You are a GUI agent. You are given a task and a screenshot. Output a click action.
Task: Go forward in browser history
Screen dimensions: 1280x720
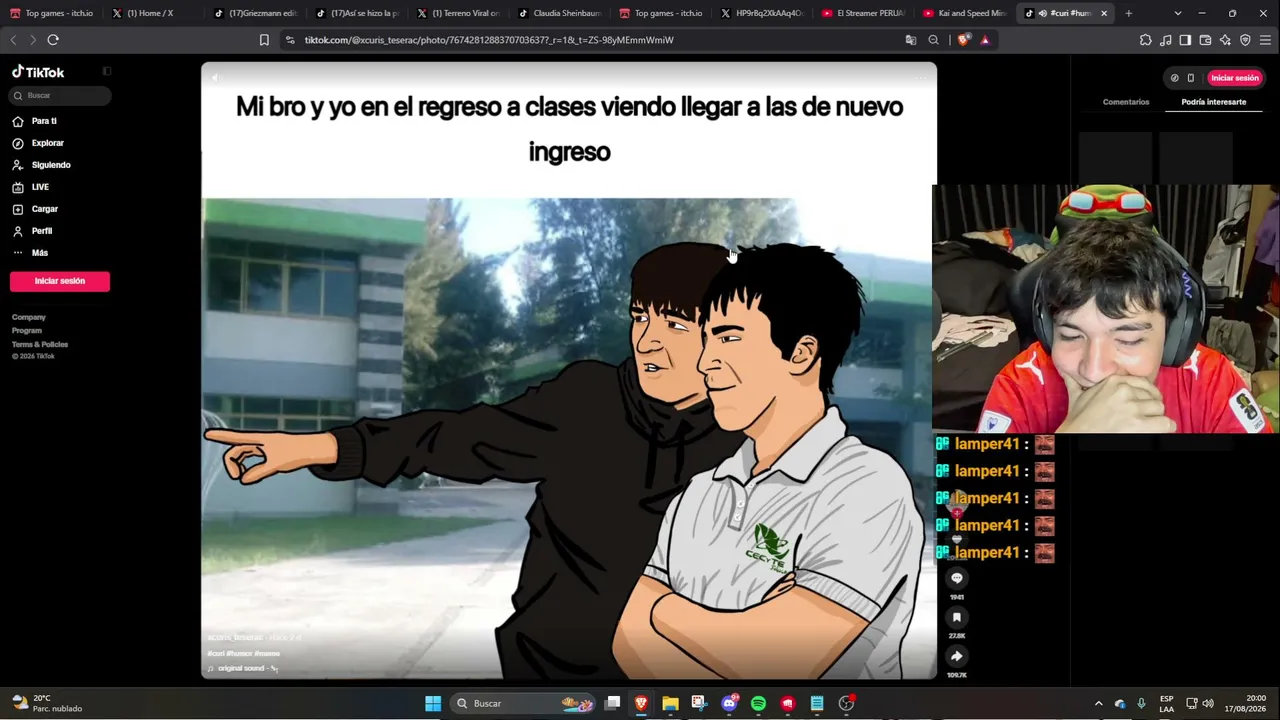(x=32, y=40)
